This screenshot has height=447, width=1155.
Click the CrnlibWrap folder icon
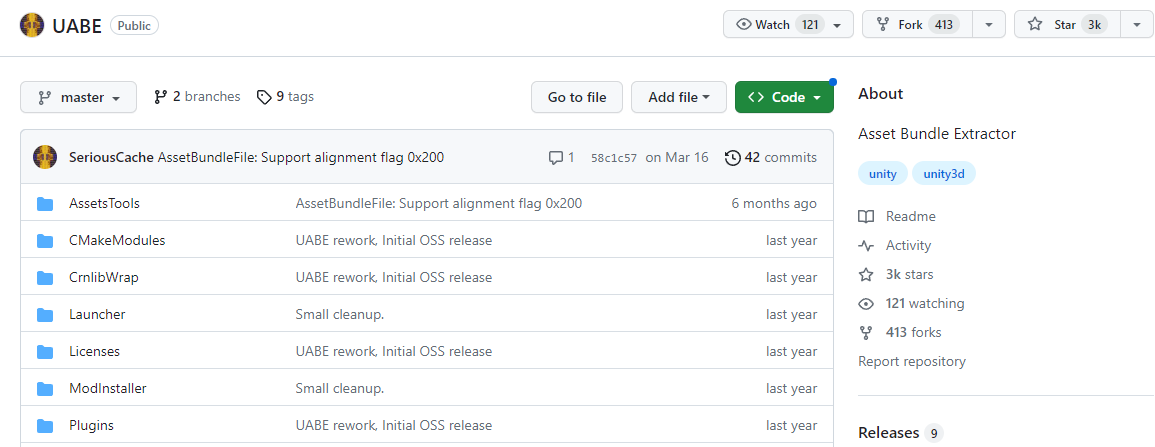click(45, 278)
